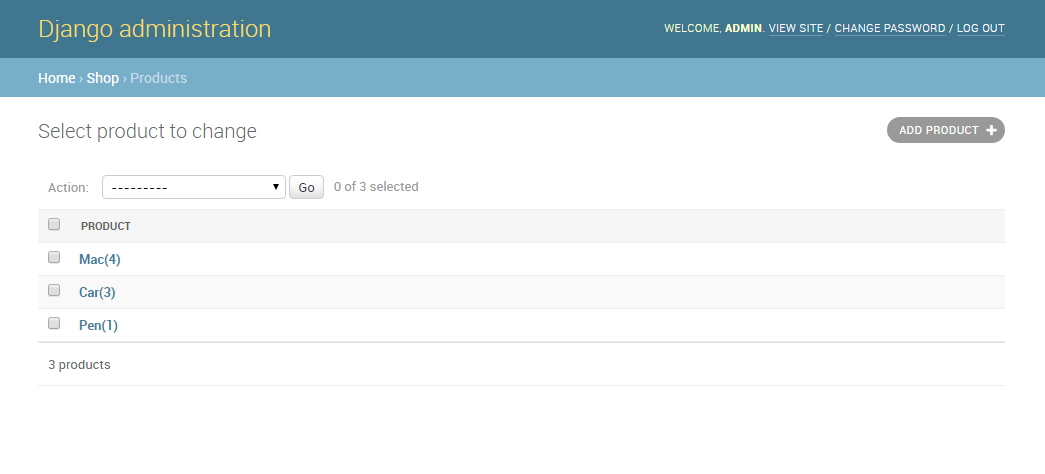This screenshot has width=1045, height=474.
Task: Open the Car(3) product entry
Action: [97, 292]
